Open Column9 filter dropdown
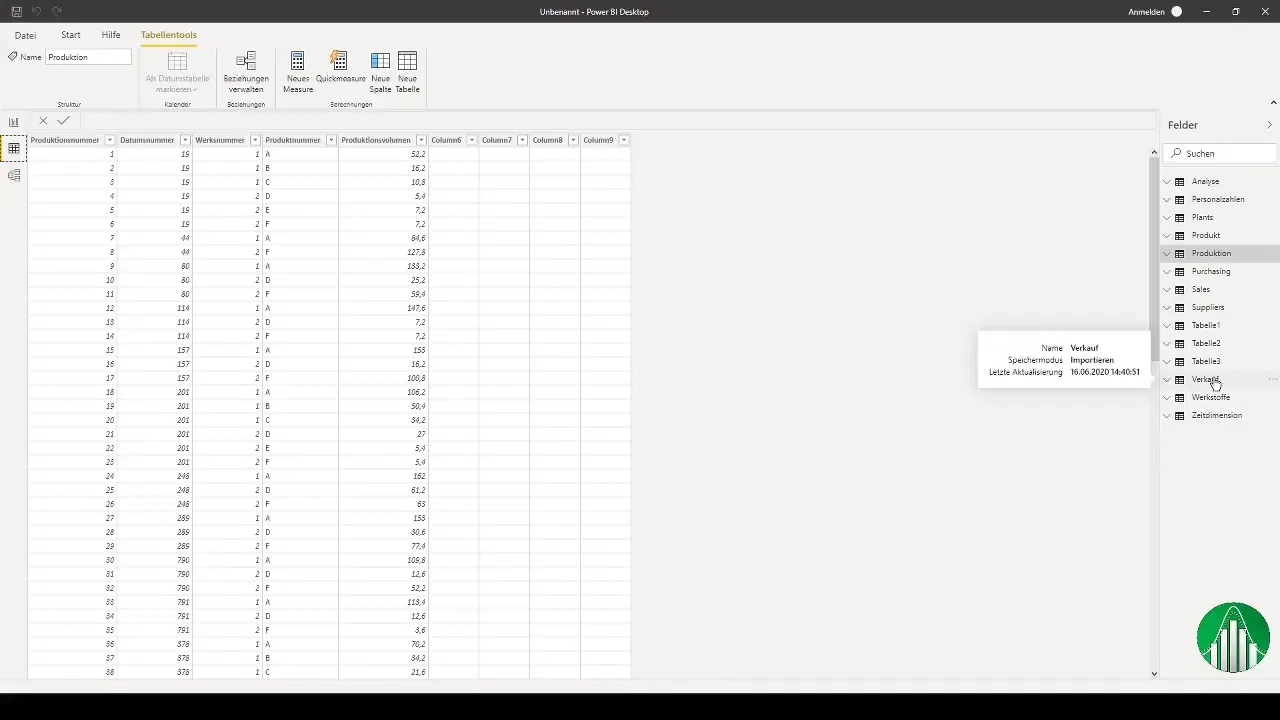This screenshot has height=720, width=1280. [624, 140]
